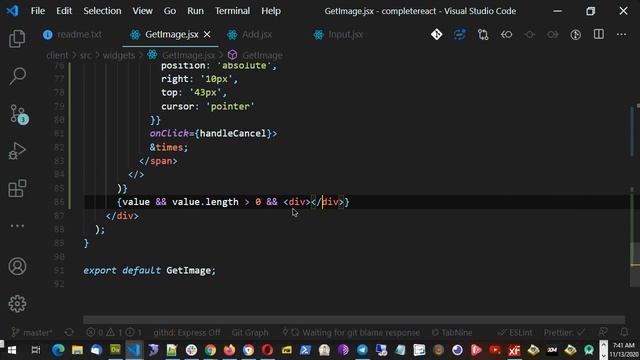The image size is (640, 360).
Task: Click on handleCancel in onClick line
Action: click(x=233, y=133)
